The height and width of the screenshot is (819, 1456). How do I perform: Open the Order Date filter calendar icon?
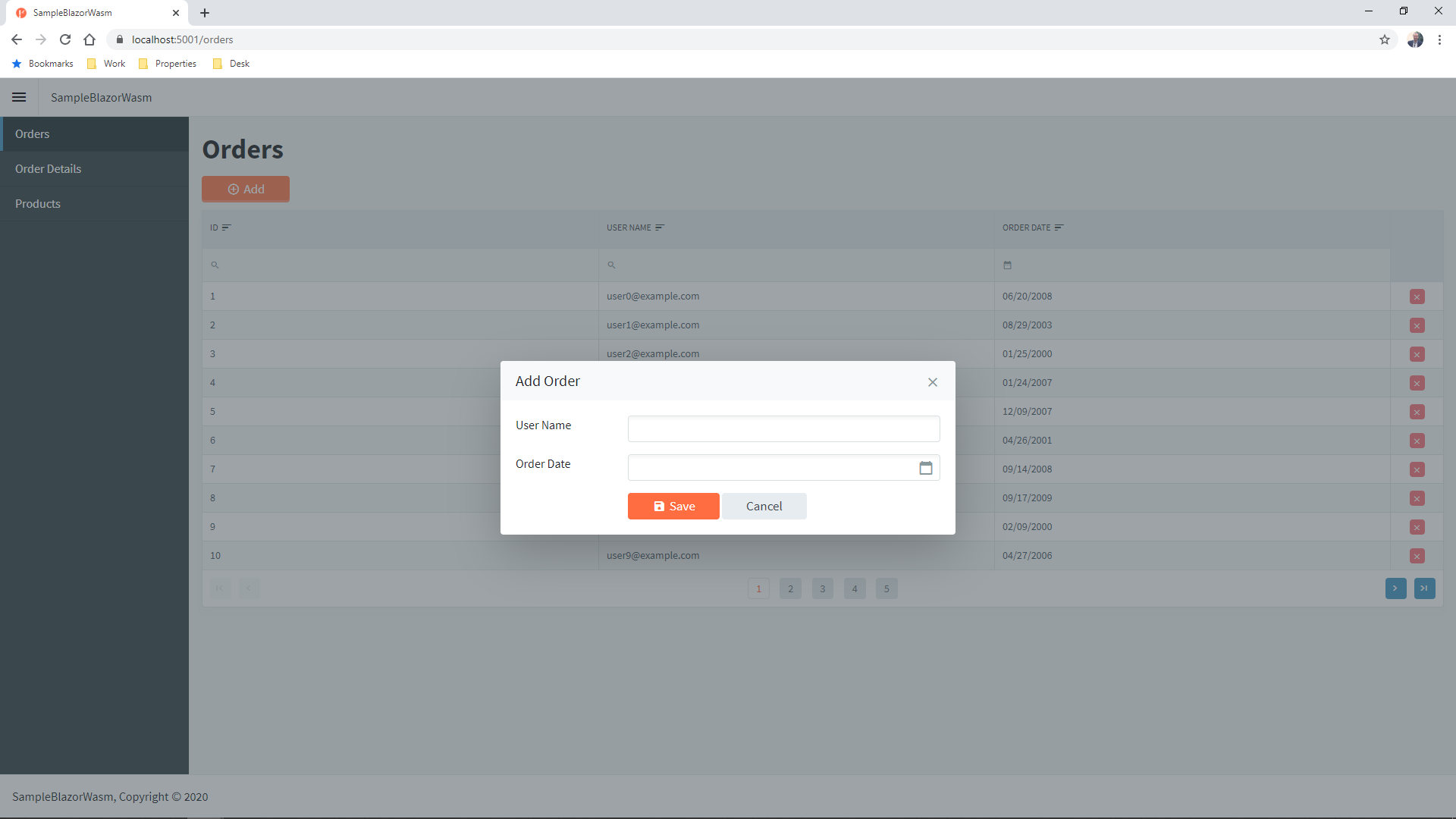[1007, 265]
